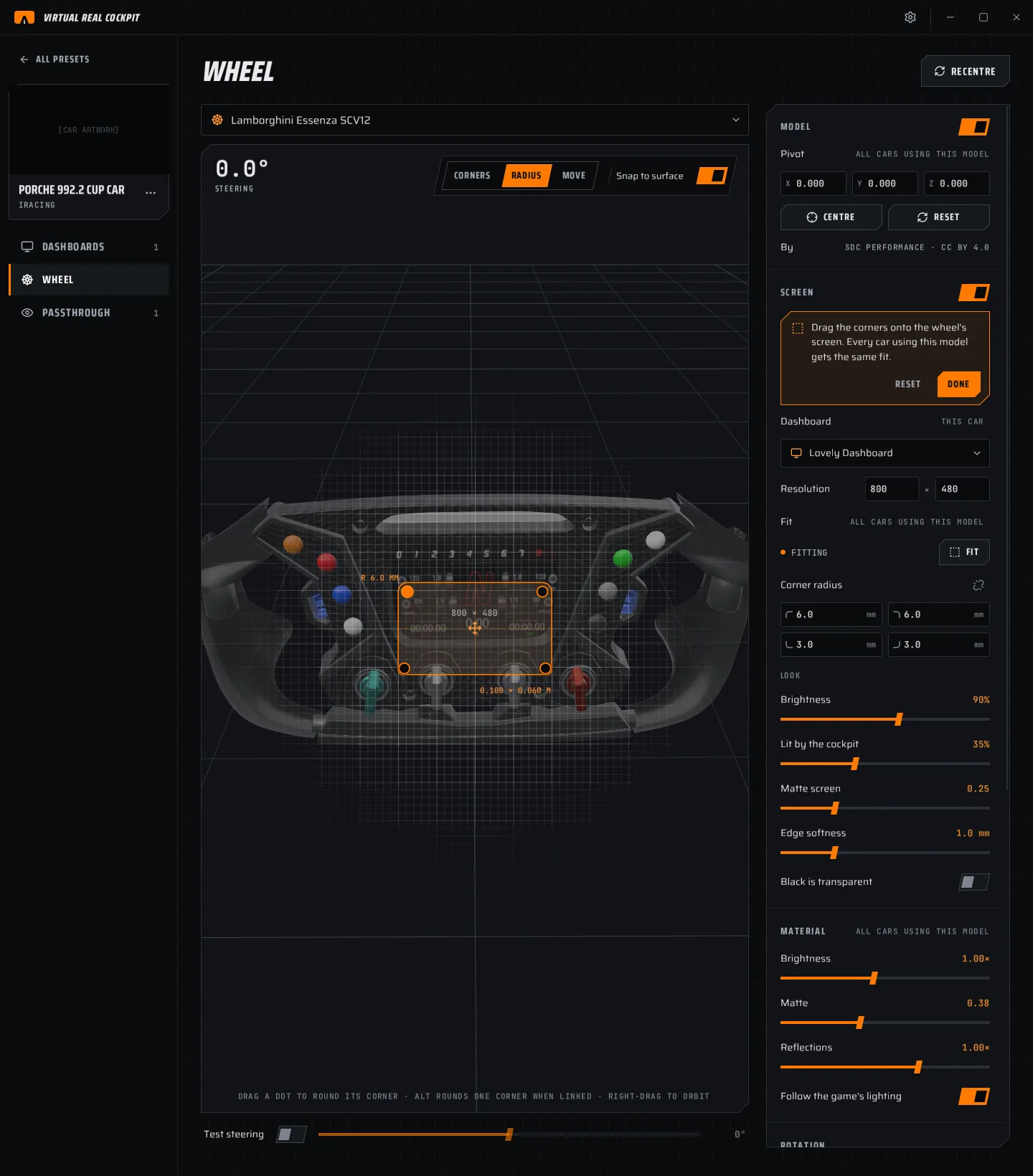
Task: Click the Centre pivot button
Action: (831, 217)
